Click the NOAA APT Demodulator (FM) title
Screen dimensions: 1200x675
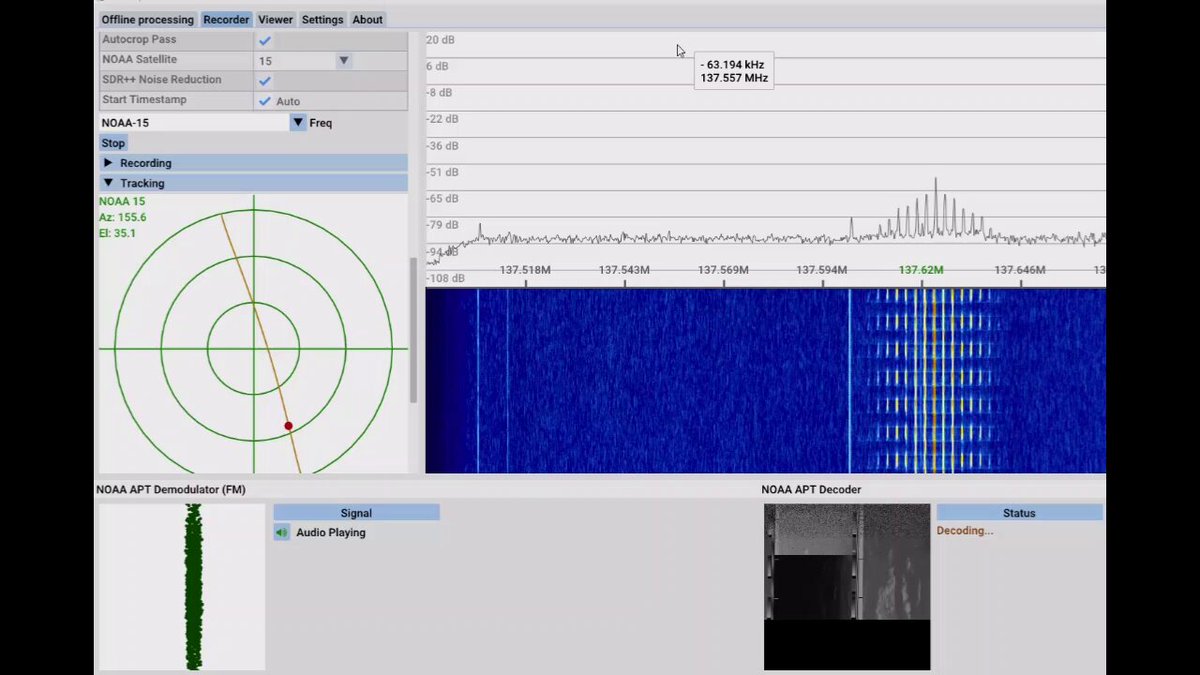point(171,490)
